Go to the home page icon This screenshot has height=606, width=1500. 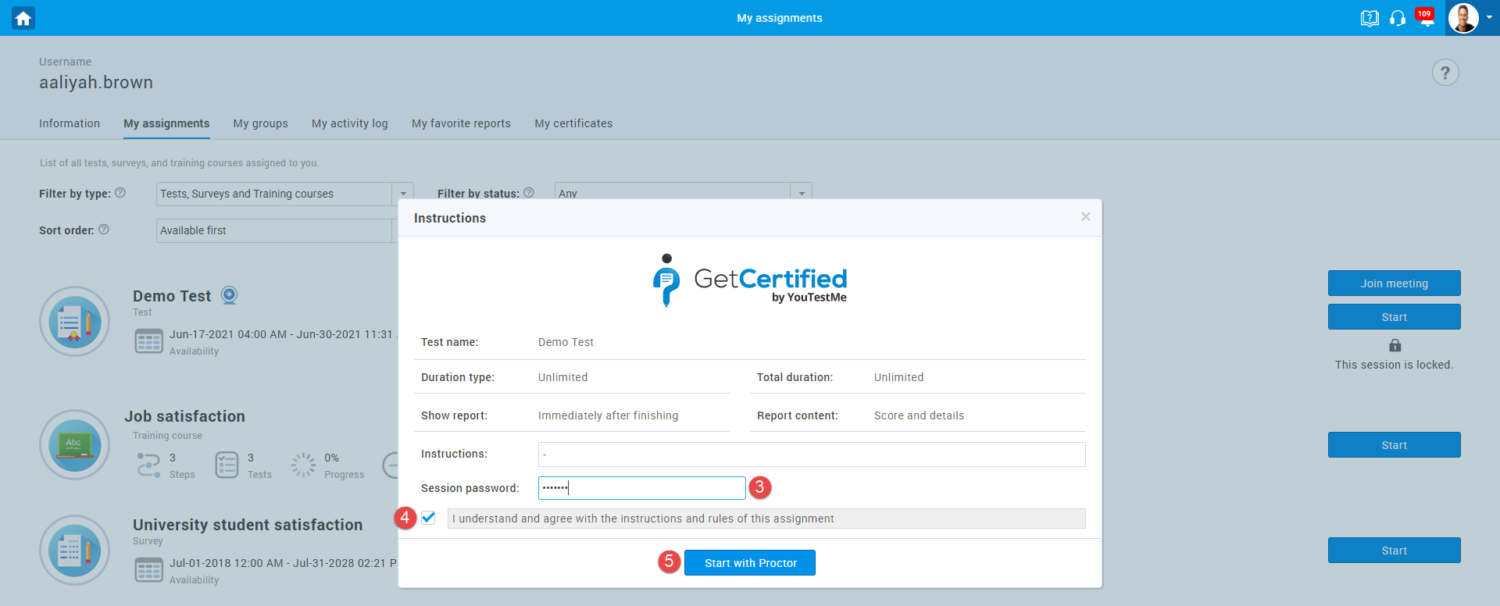(23, 18)
